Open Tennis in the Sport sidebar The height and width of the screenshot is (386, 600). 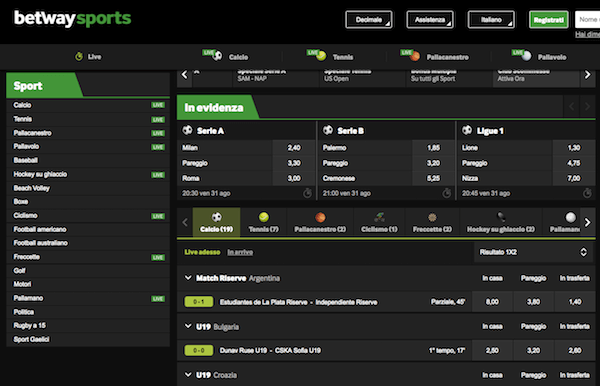click(88, 119)
